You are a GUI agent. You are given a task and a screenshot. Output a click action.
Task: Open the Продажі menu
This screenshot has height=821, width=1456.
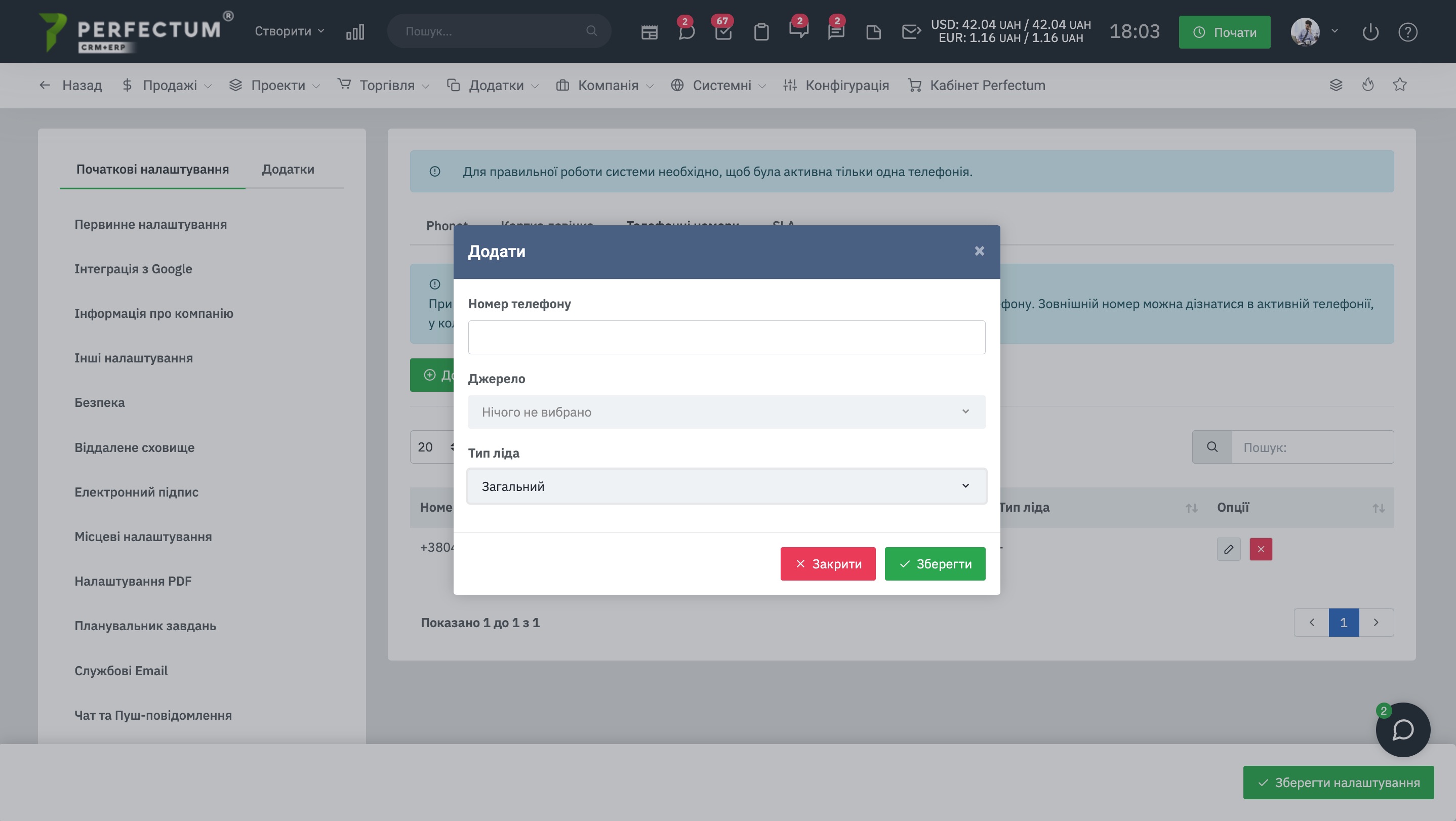coord(169,86)
